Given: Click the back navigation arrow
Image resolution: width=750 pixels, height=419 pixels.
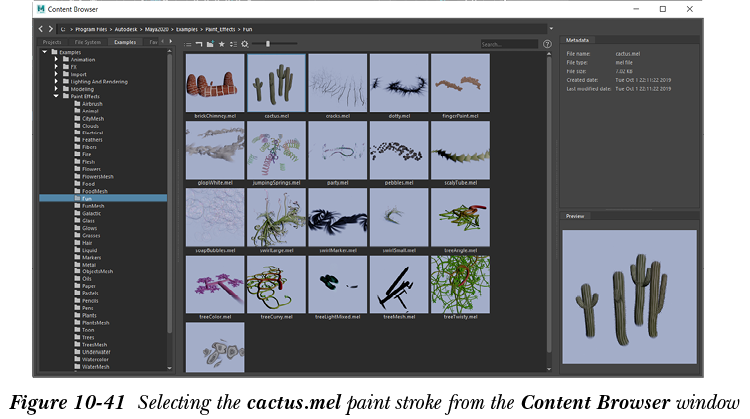Looking at the screenshot, I should point(42,30).
